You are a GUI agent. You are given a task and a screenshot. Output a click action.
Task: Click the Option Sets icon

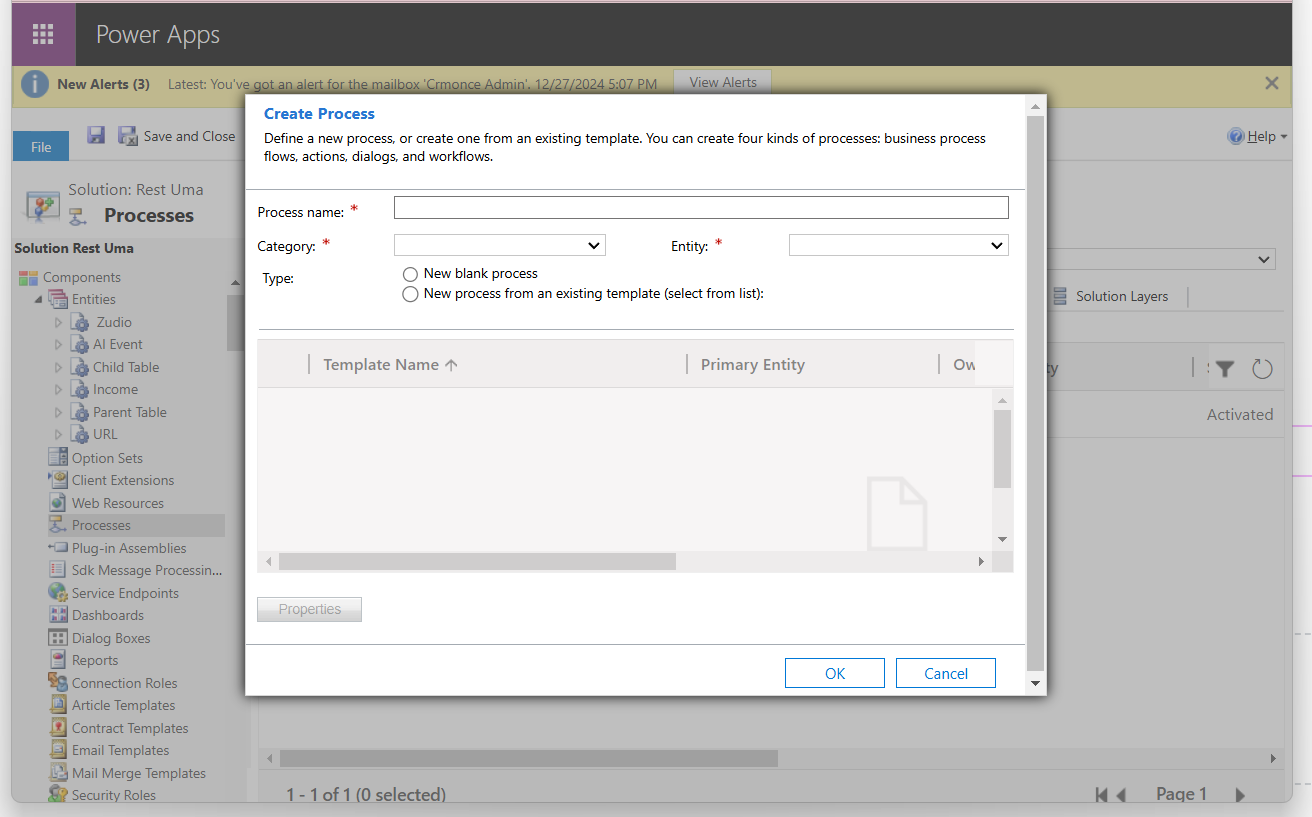click(x=58, y=457)
